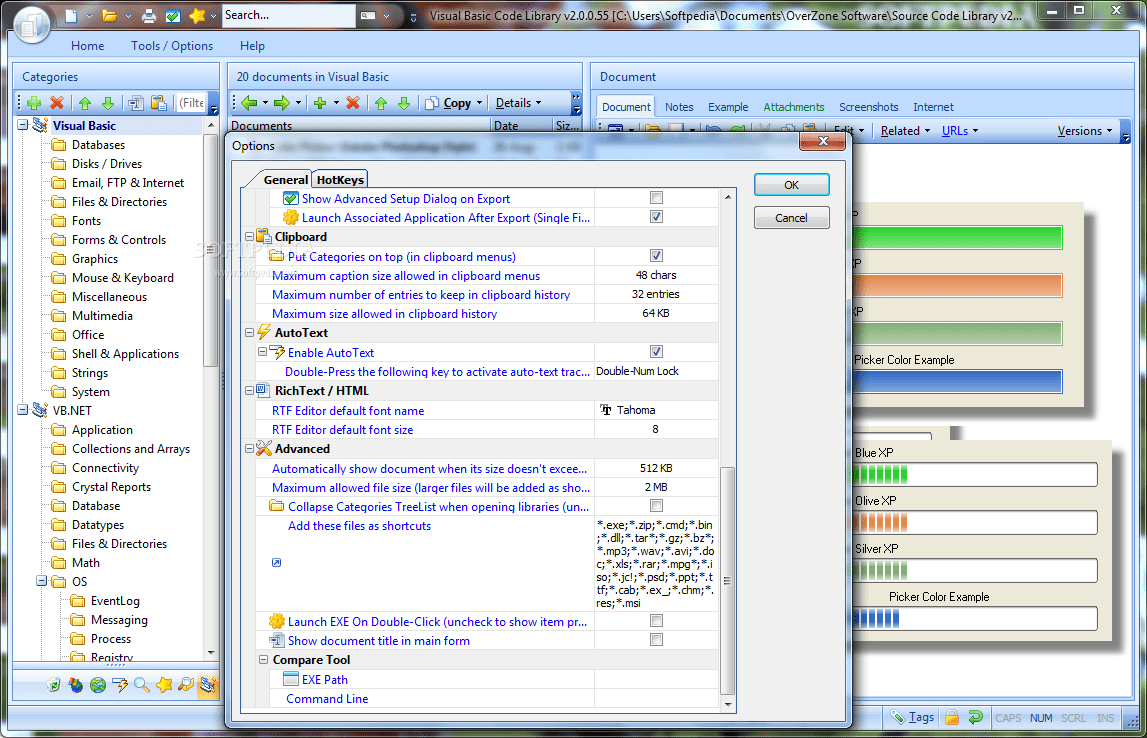
Task: Go forward with green right arrow in documents toolbar
Action: point(282,103)
